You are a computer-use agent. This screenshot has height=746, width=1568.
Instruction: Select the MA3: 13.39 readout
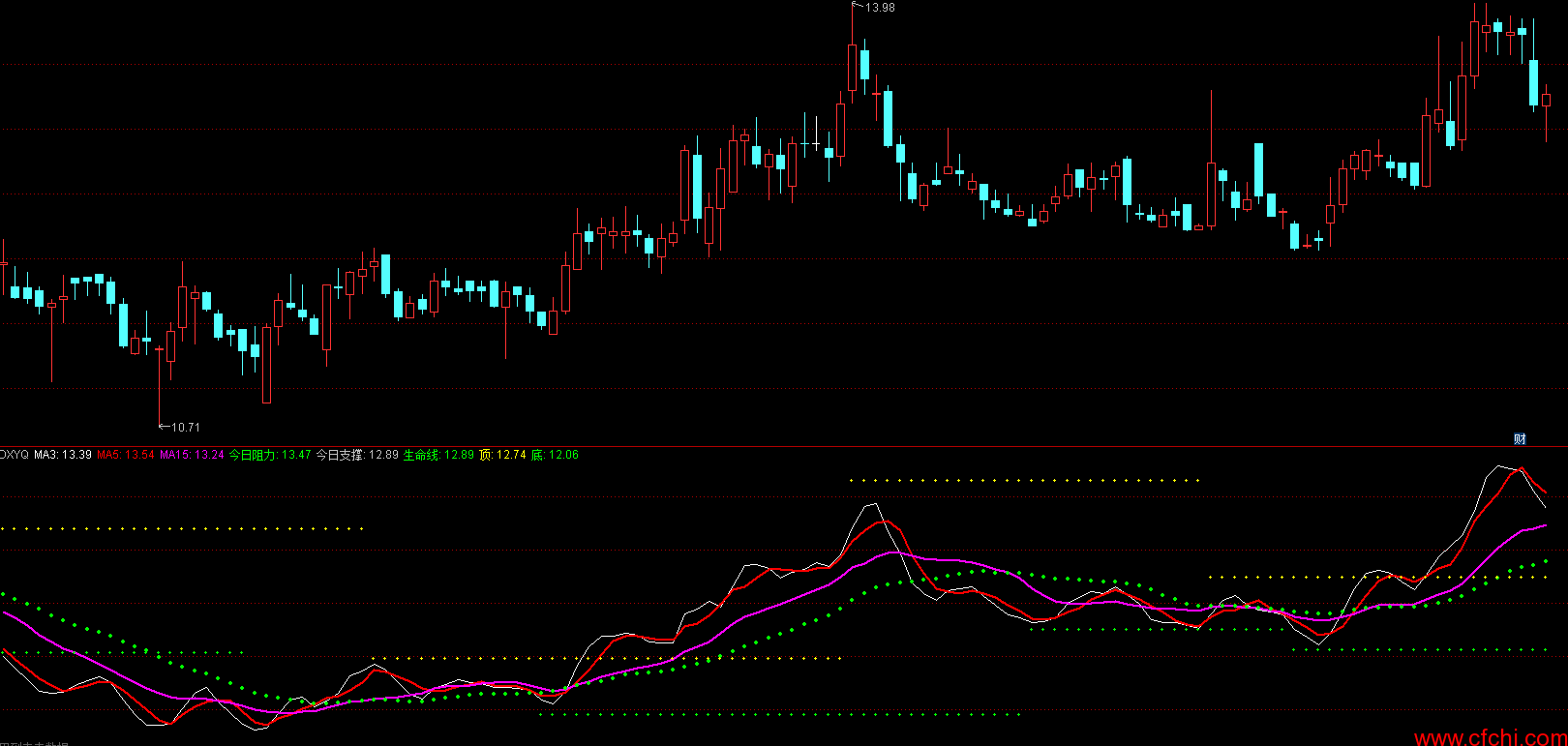point(63,455)
